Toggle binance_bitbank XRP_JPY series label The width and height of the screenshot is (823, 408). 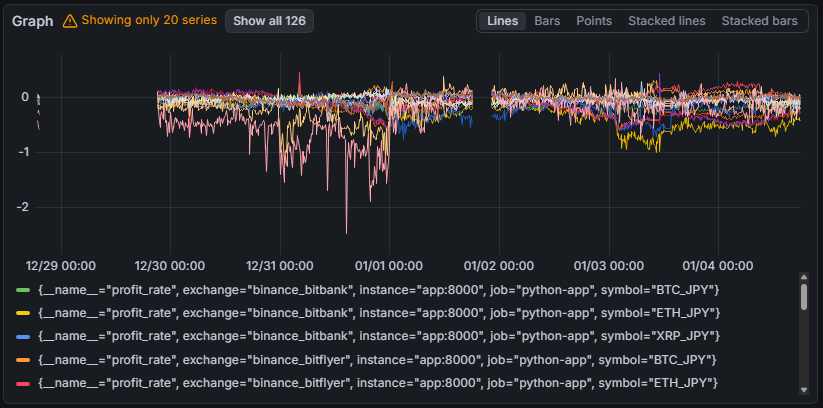[378, 336]
